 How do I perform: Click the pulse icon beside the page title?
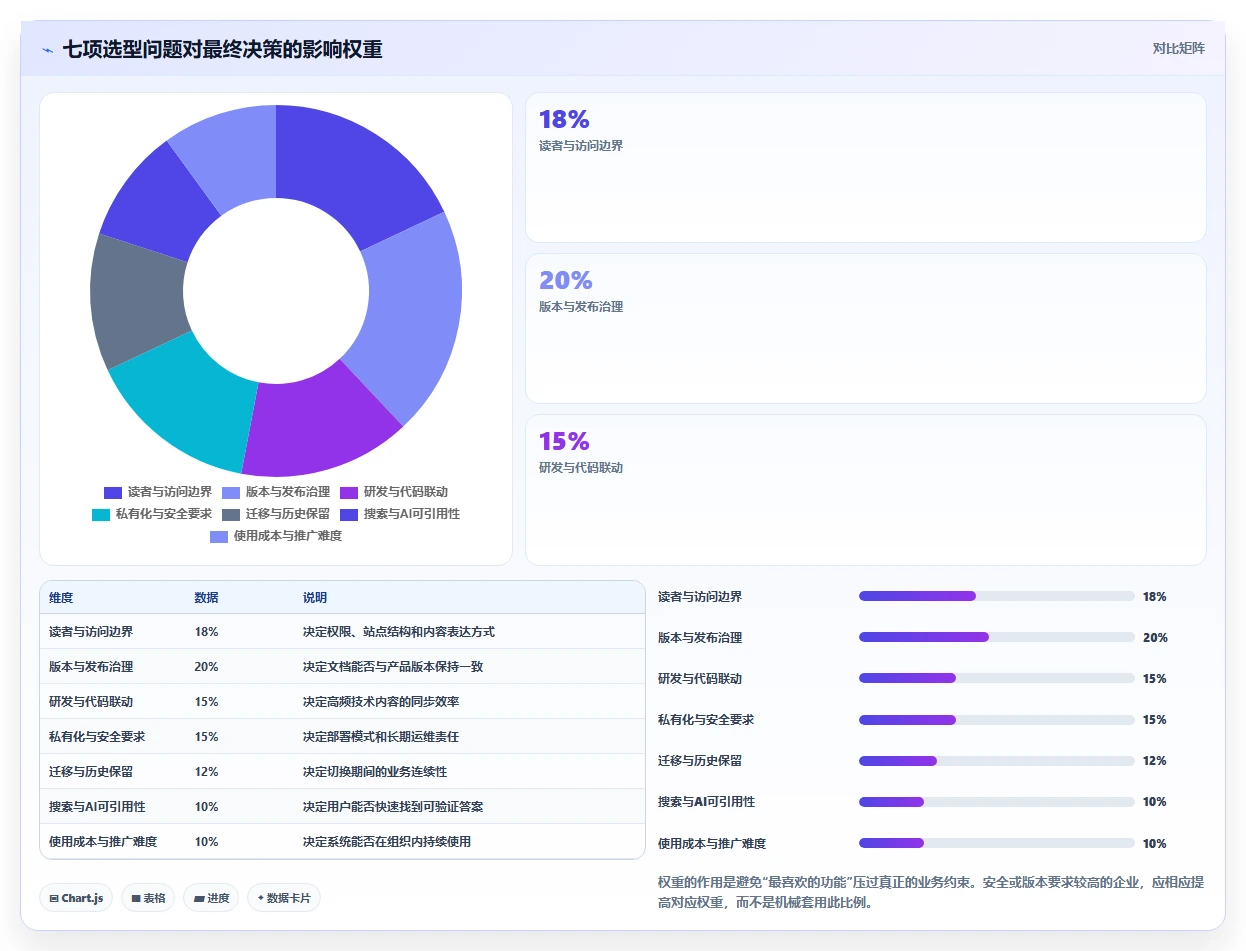pyautogui.click(x=47, y=50)
